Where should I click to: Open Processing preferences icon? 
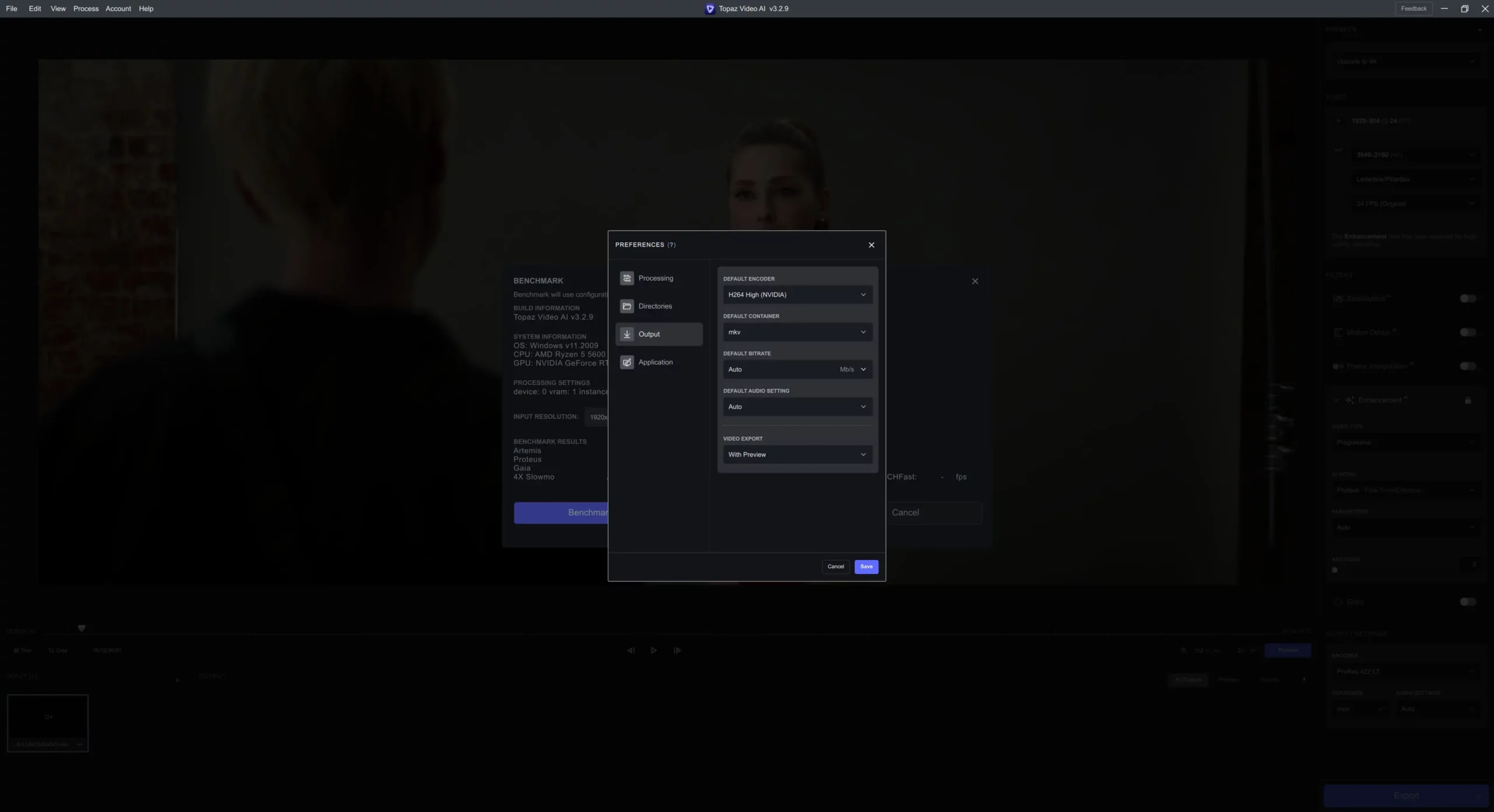(x=627, y=278)
